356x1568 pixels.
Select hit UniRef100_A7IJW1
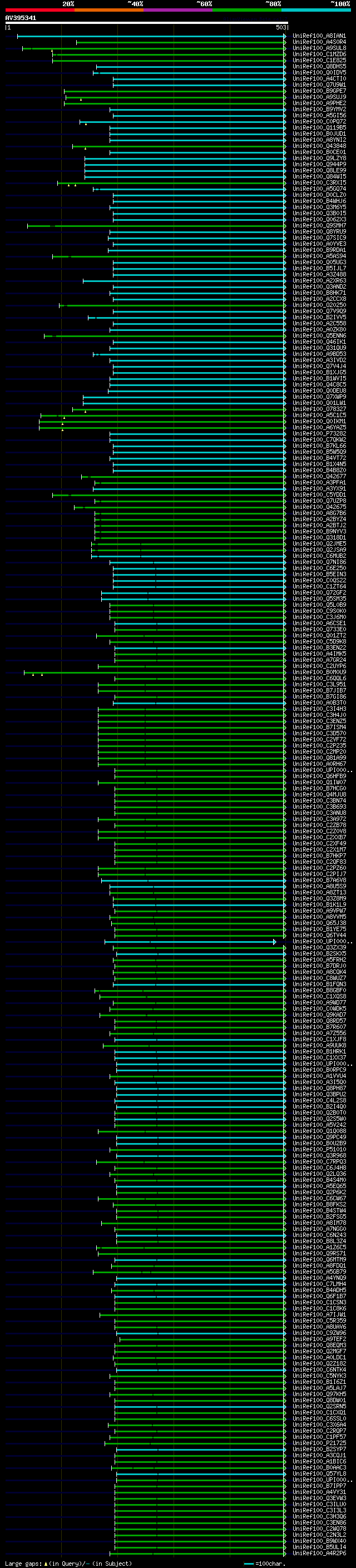(319, 1315)
